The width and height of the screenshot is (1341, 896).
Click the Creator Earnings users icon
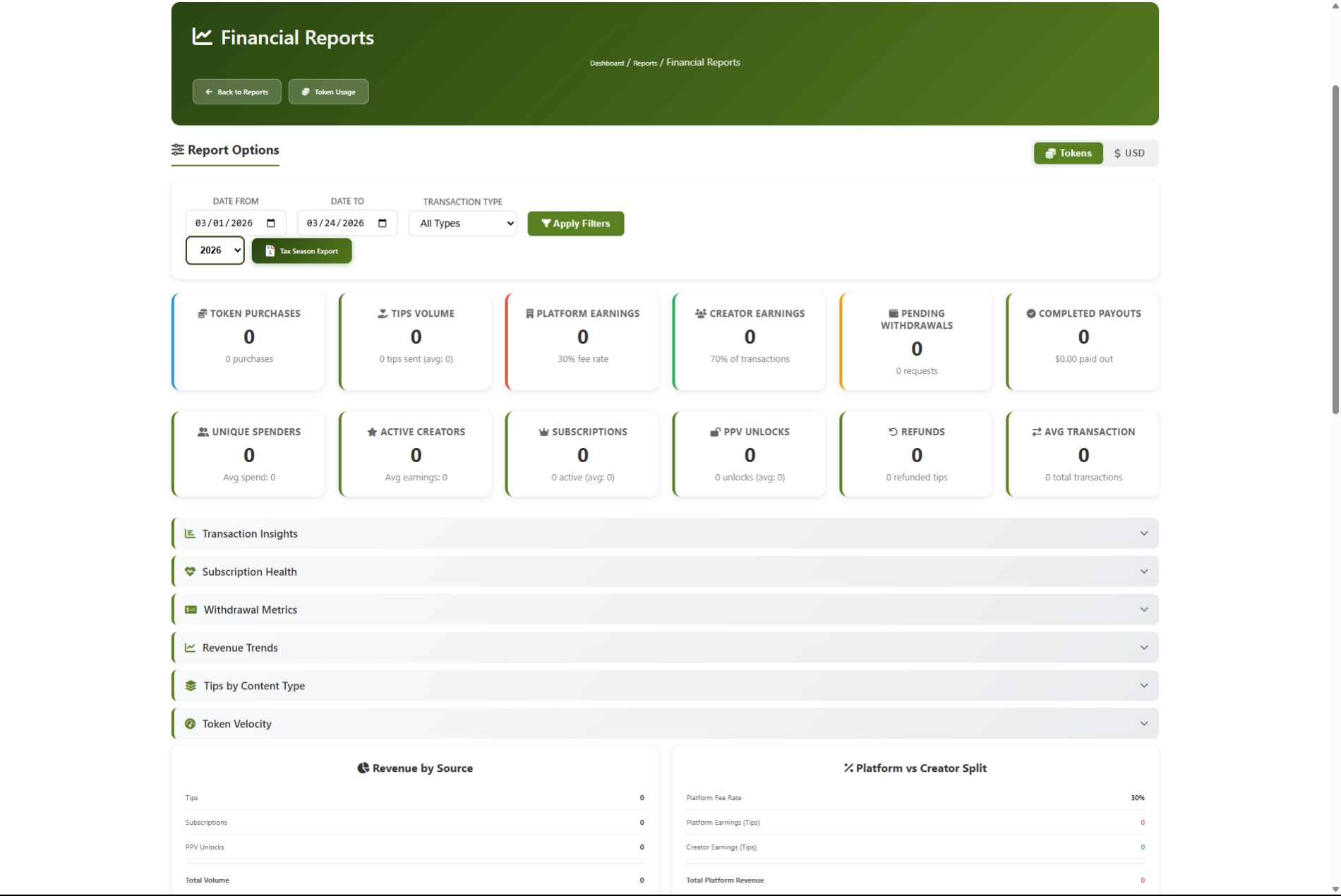coord(701,313)
